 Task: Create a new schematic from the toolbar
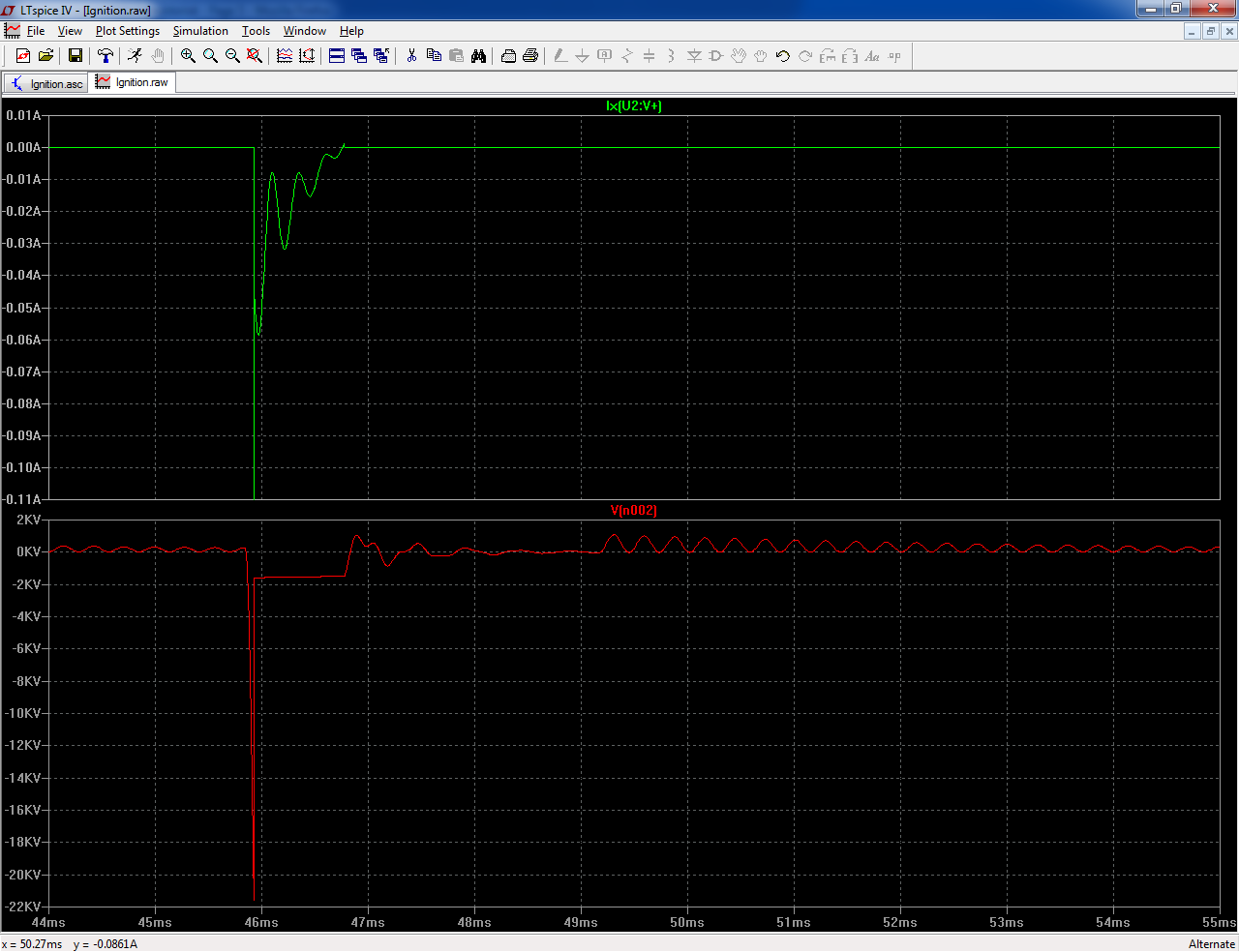pos(23,56)
